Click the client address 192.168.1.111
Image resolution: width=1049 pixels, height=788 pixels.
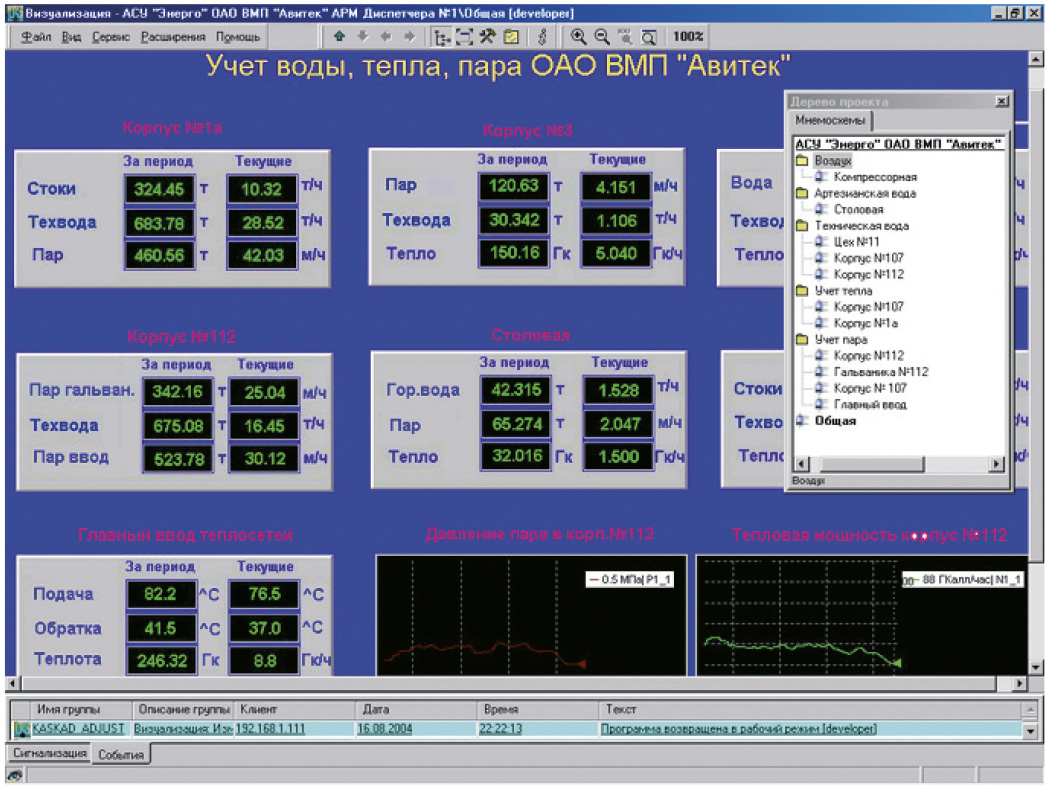[270, 728]
